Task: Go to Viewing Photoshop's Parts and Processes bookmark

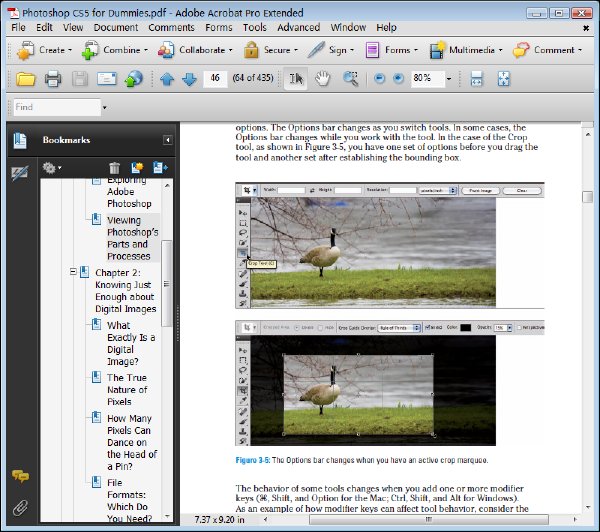Action: coord(132,238)
